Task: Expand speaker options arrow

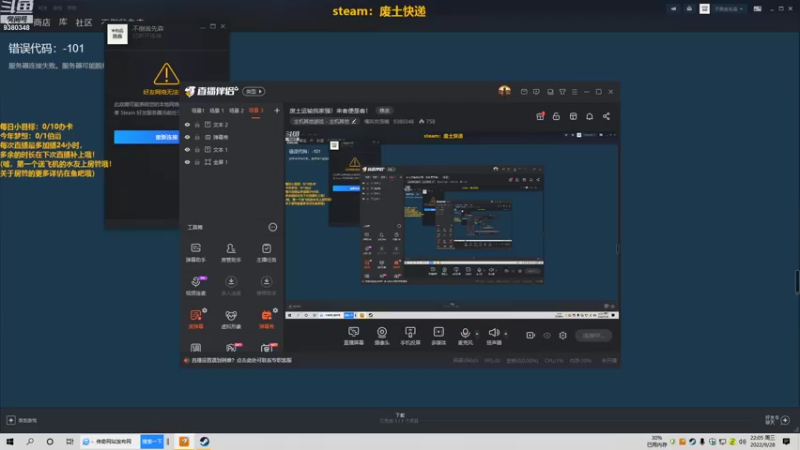Action: point(506,334)
